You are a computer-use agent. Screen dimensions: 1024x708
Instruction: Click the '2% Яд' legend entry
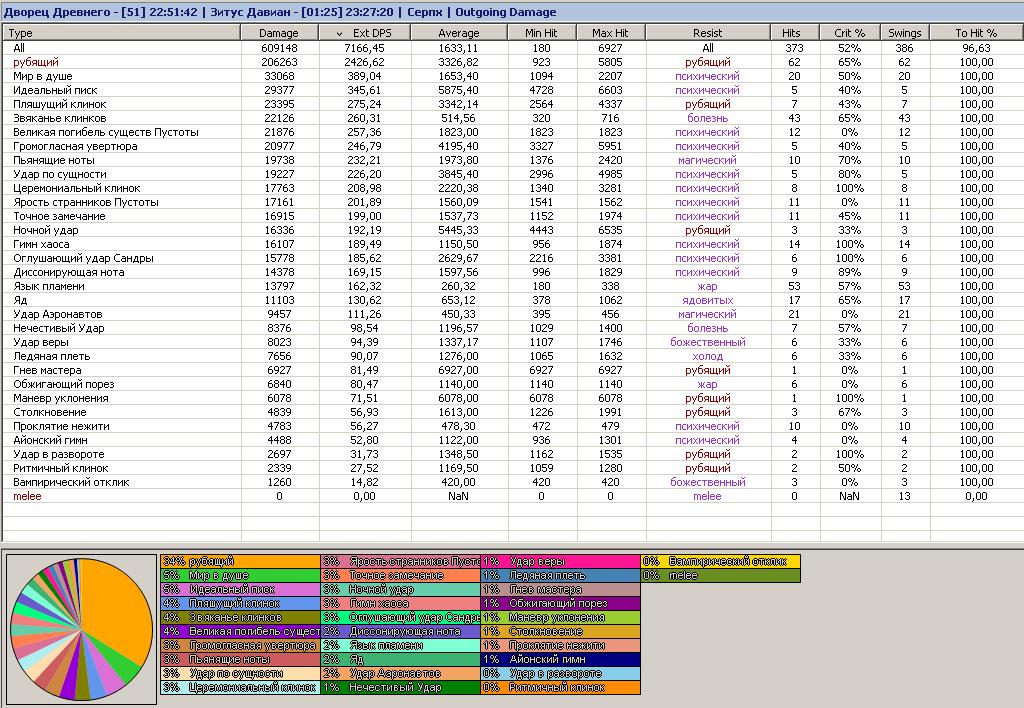point(400,660)
